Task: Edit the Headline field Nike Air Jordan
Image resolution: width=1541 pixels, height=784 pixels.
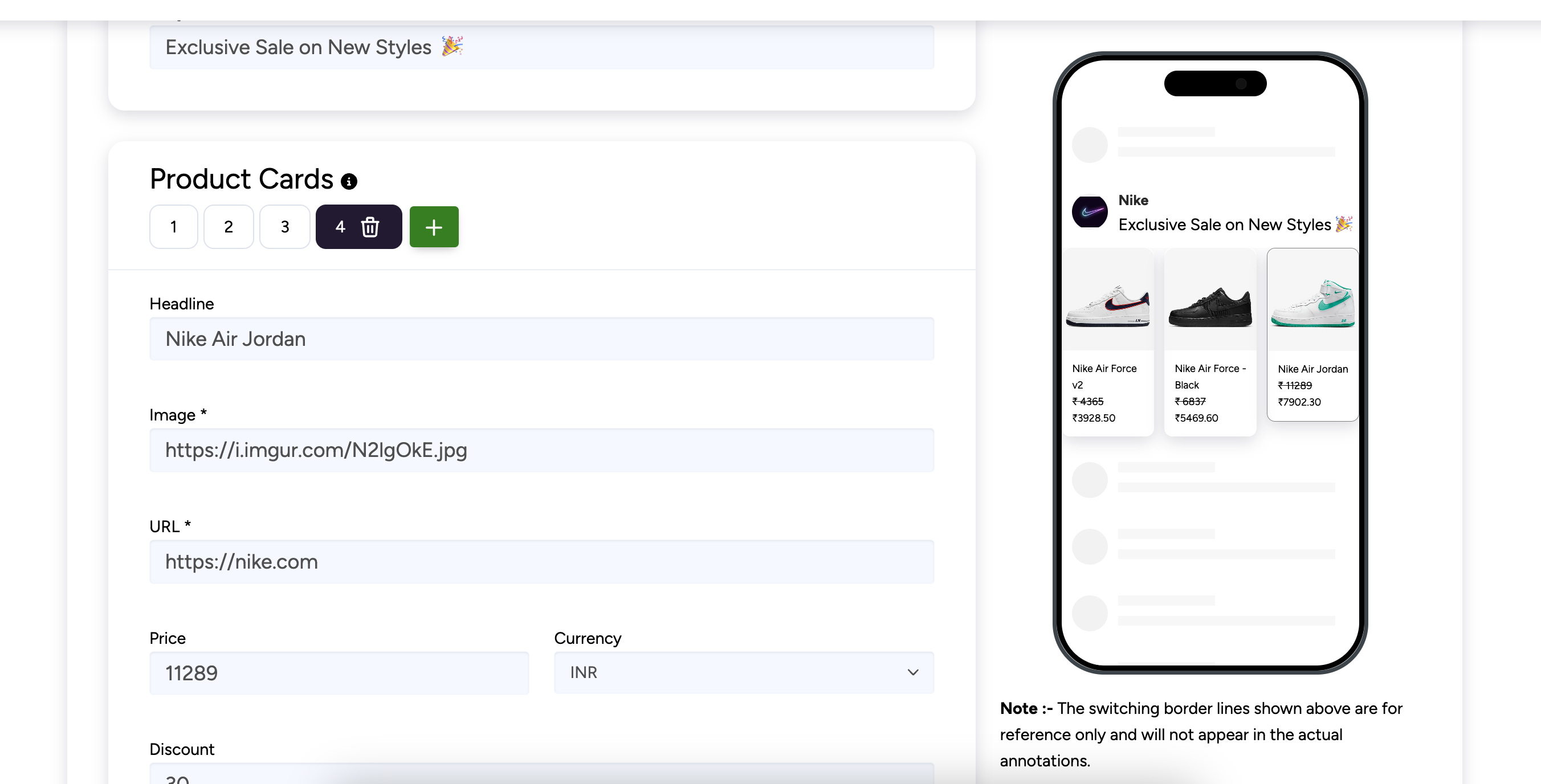Action: point(541,338)
